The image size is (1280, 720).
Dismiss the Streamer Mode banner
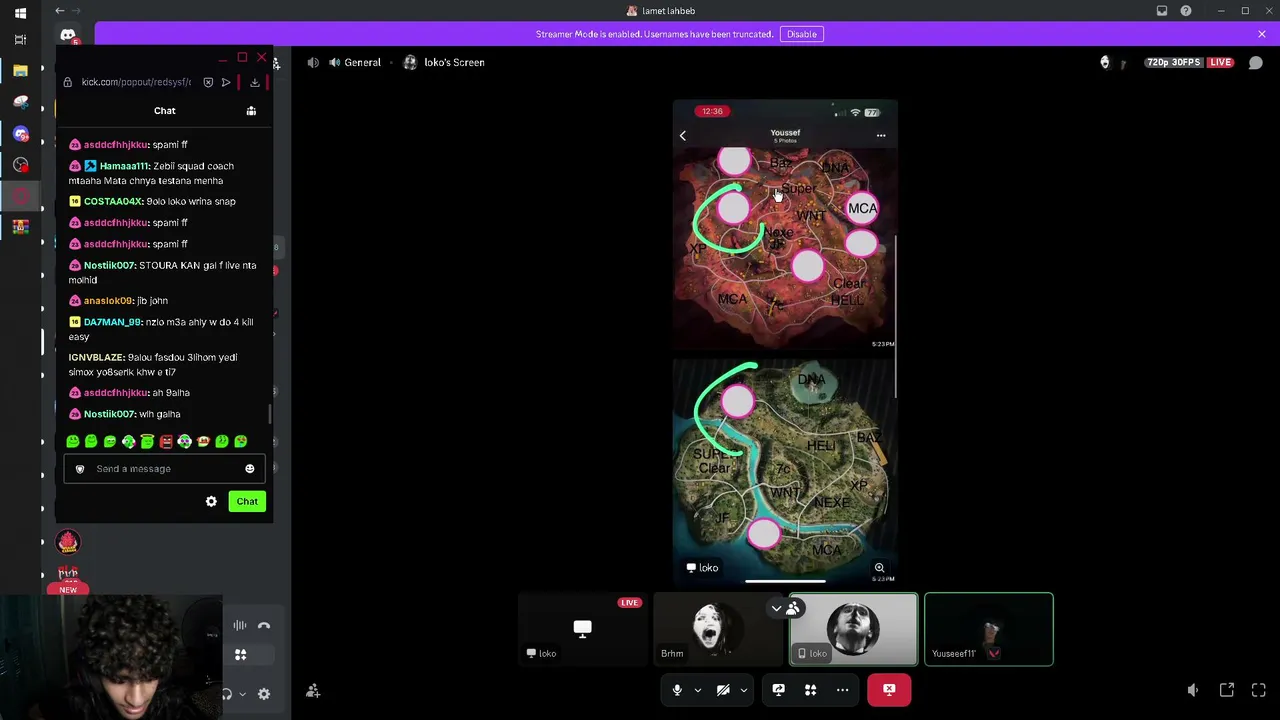point(1262,34)
